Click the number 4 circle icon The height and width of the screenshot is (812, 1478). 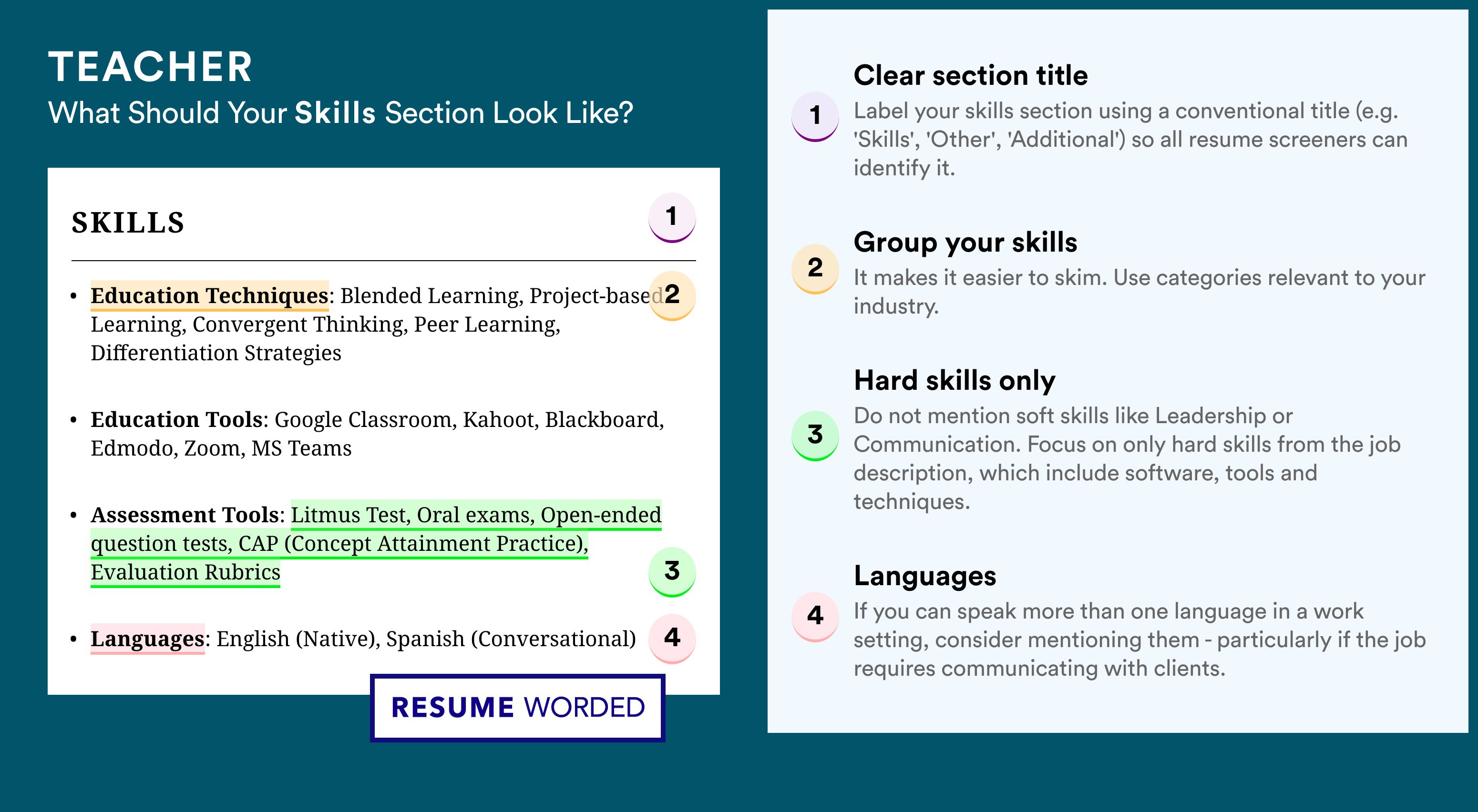coord(665,640)
